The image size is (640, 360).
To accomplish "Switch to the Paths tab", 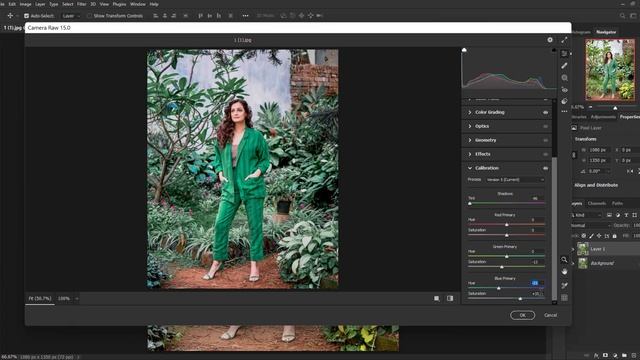I will click(x=617, y=203).
